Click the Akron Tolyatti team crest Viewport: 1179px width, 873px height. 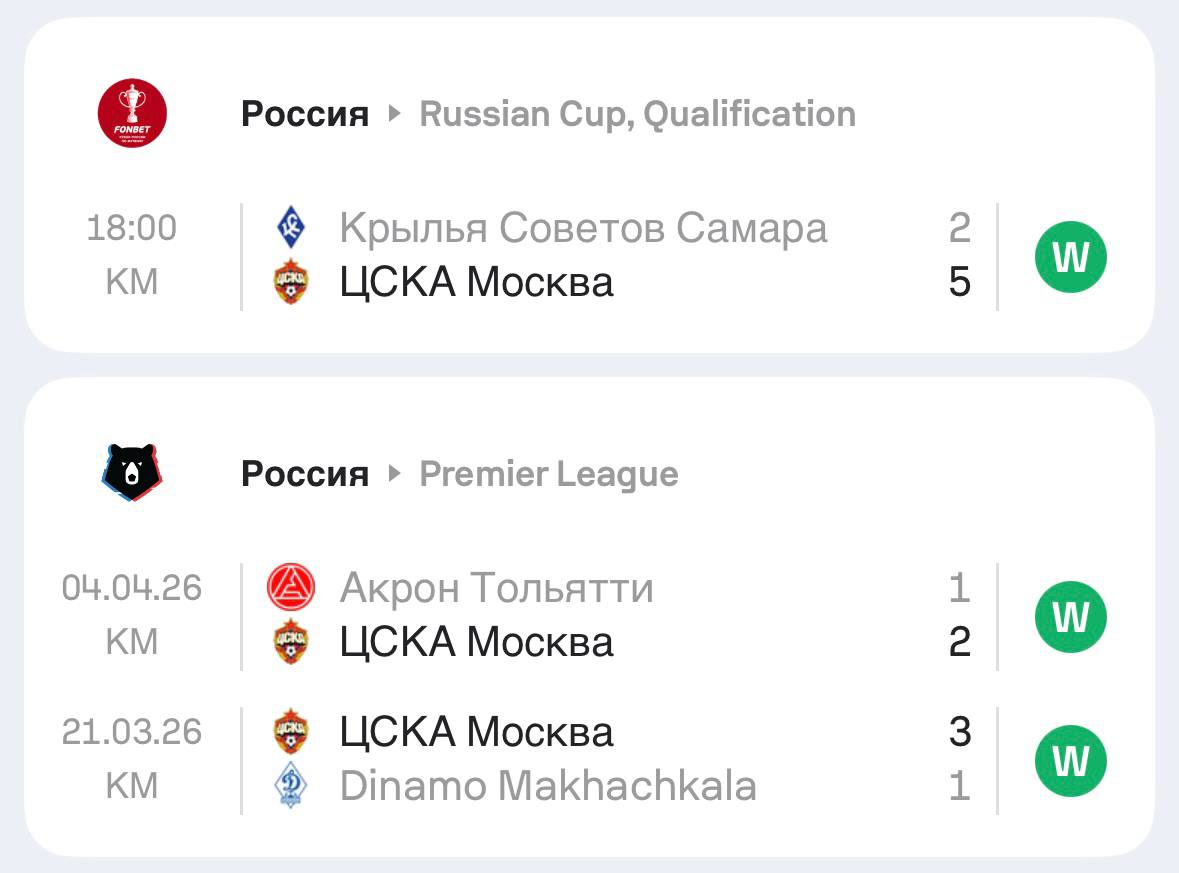pyautogui.click(x=291, y=588)
